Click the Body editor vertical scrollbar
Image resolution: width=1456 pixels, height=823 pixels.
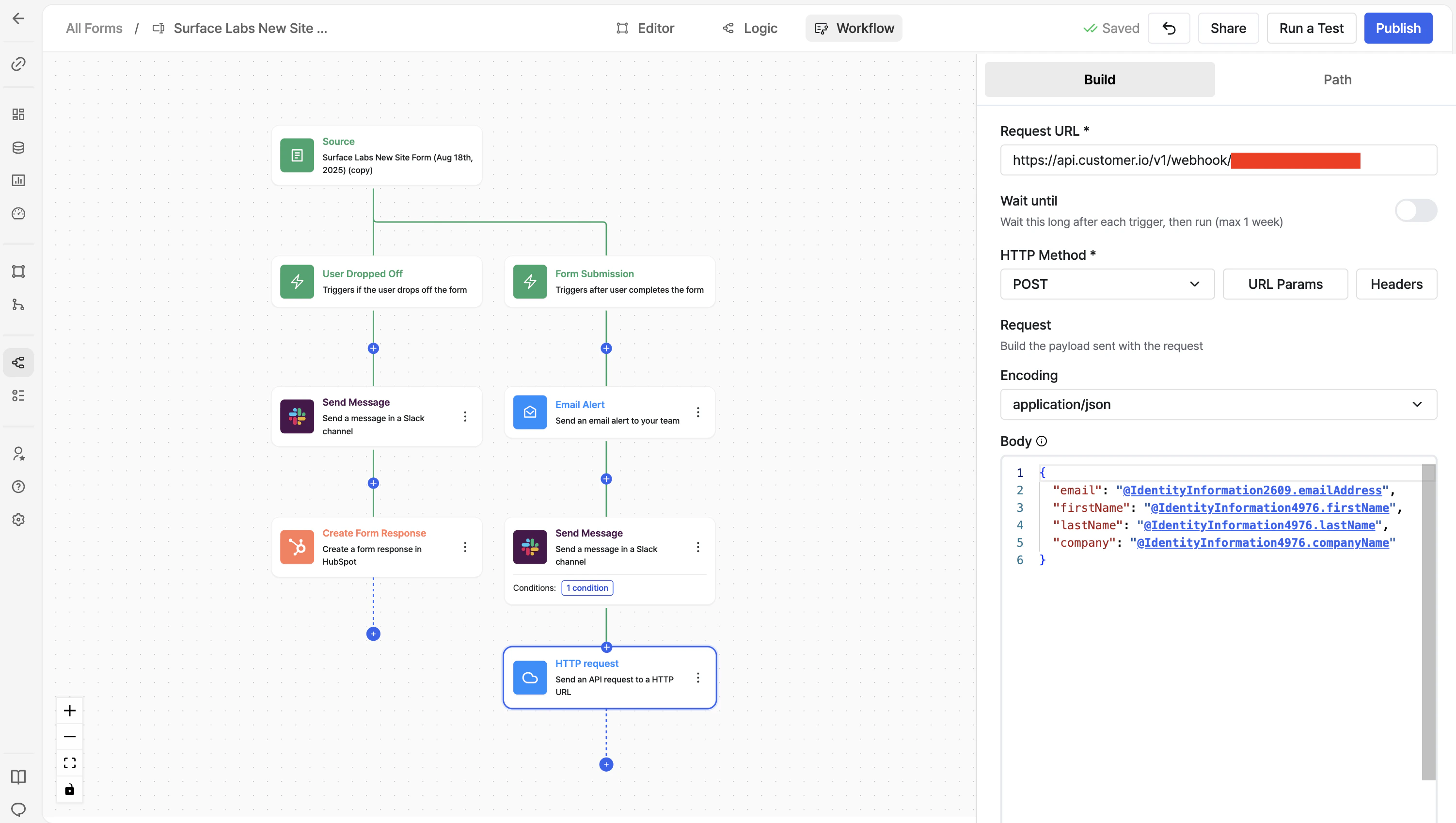1428,622
